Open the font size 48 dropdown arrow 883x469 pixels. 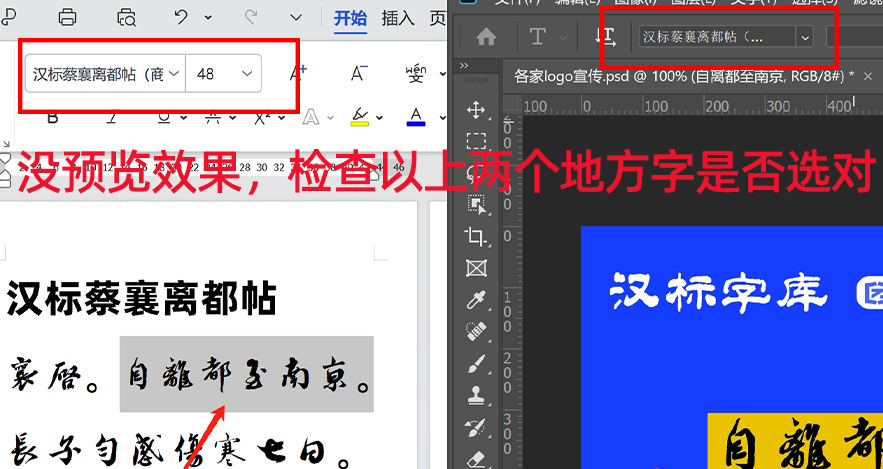pyautogui.click(x=247, y=73)
